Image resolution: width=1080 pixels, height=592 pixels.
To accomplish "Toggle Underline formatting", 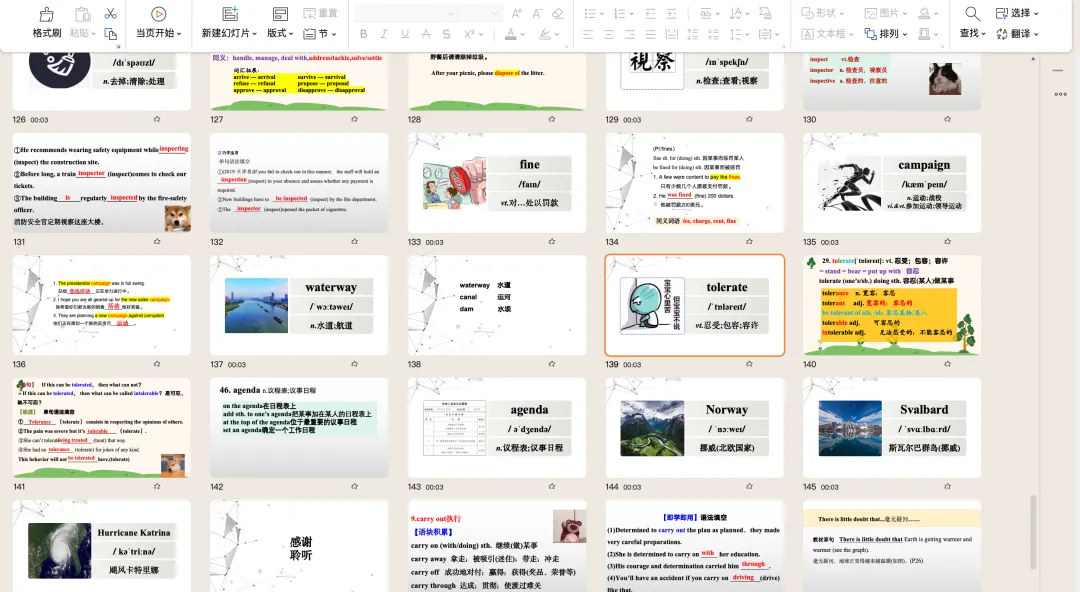I will click(x=404, y=34).
